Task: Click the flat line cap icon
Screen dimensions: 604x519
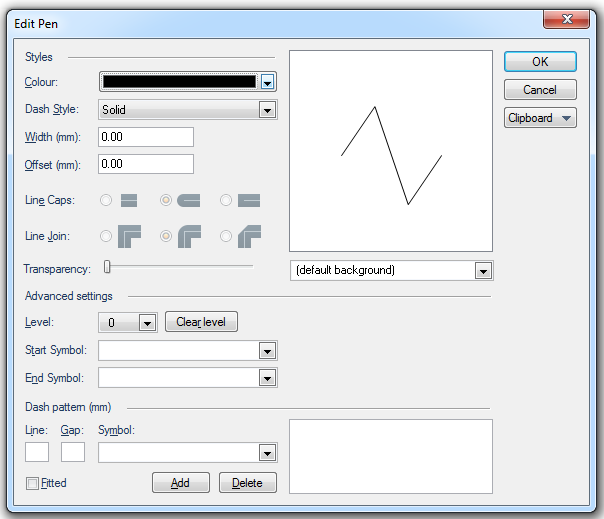Action: pyautogui.click(x=129, y=200)
